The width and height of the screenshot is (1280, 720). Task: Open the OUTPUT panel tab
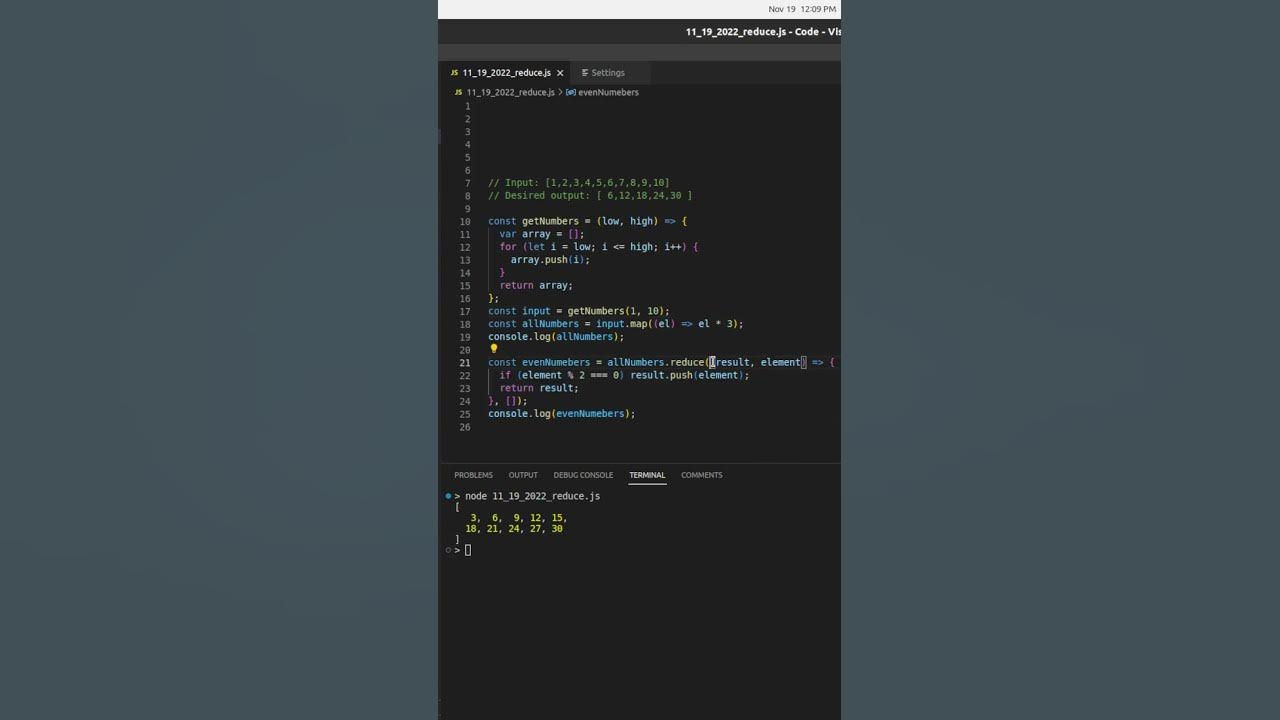[523, 475]
